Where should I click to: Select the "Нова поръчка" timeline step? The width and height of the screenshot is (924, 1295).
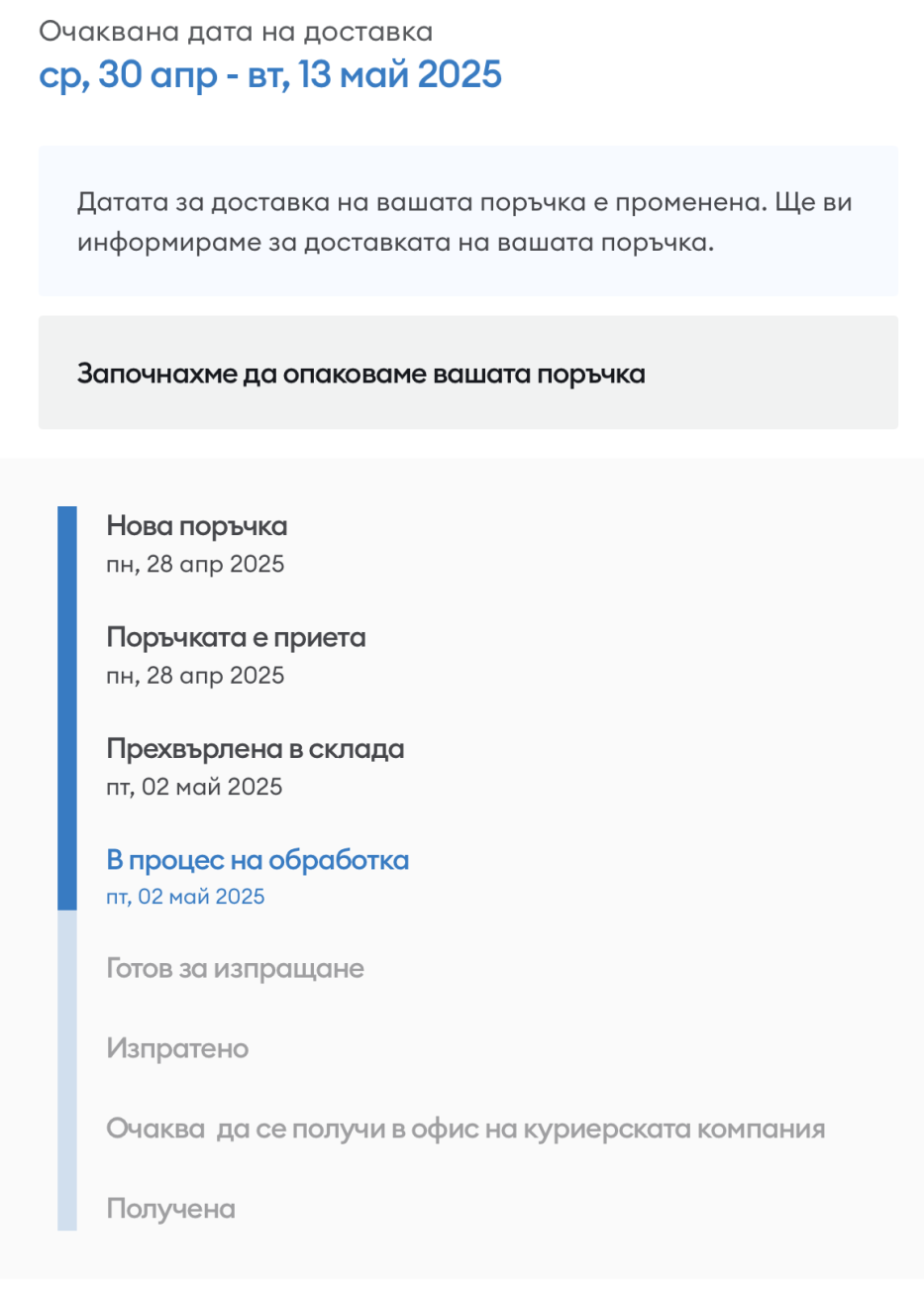point(196,526)
